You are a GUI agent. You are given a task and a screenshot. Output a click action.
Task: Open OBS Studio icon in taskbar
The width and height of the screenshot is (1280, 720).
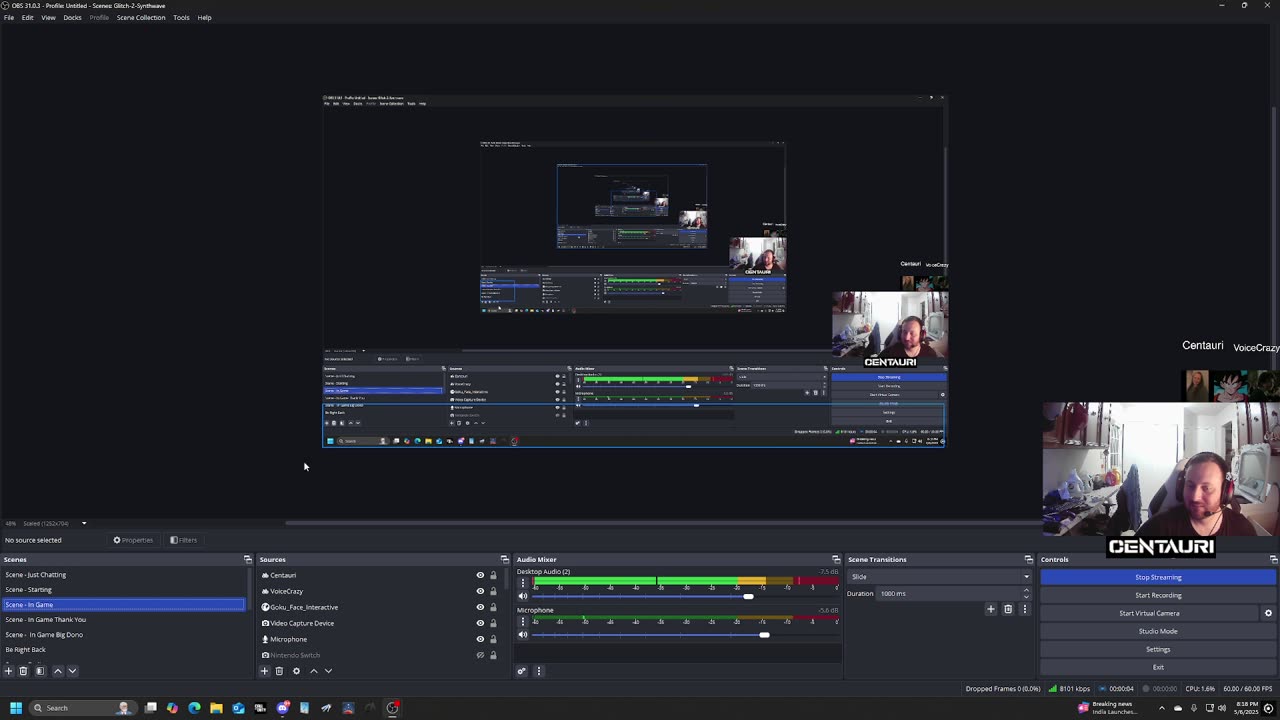point(392,708)
